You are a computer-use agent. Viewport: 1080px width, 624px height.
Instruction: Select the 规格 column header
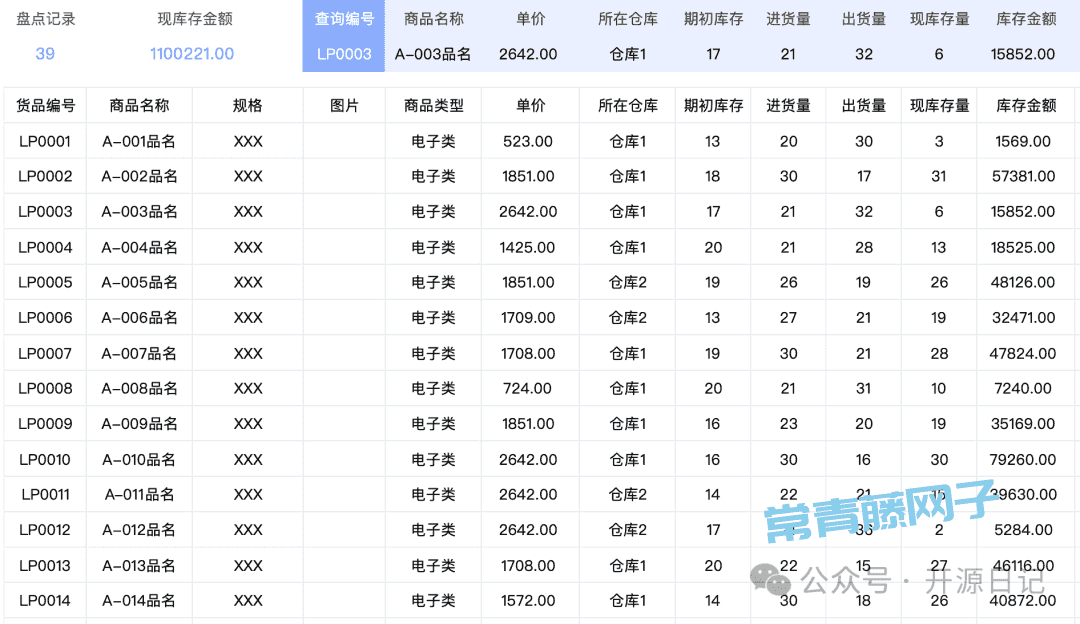[x=248, y=105]
